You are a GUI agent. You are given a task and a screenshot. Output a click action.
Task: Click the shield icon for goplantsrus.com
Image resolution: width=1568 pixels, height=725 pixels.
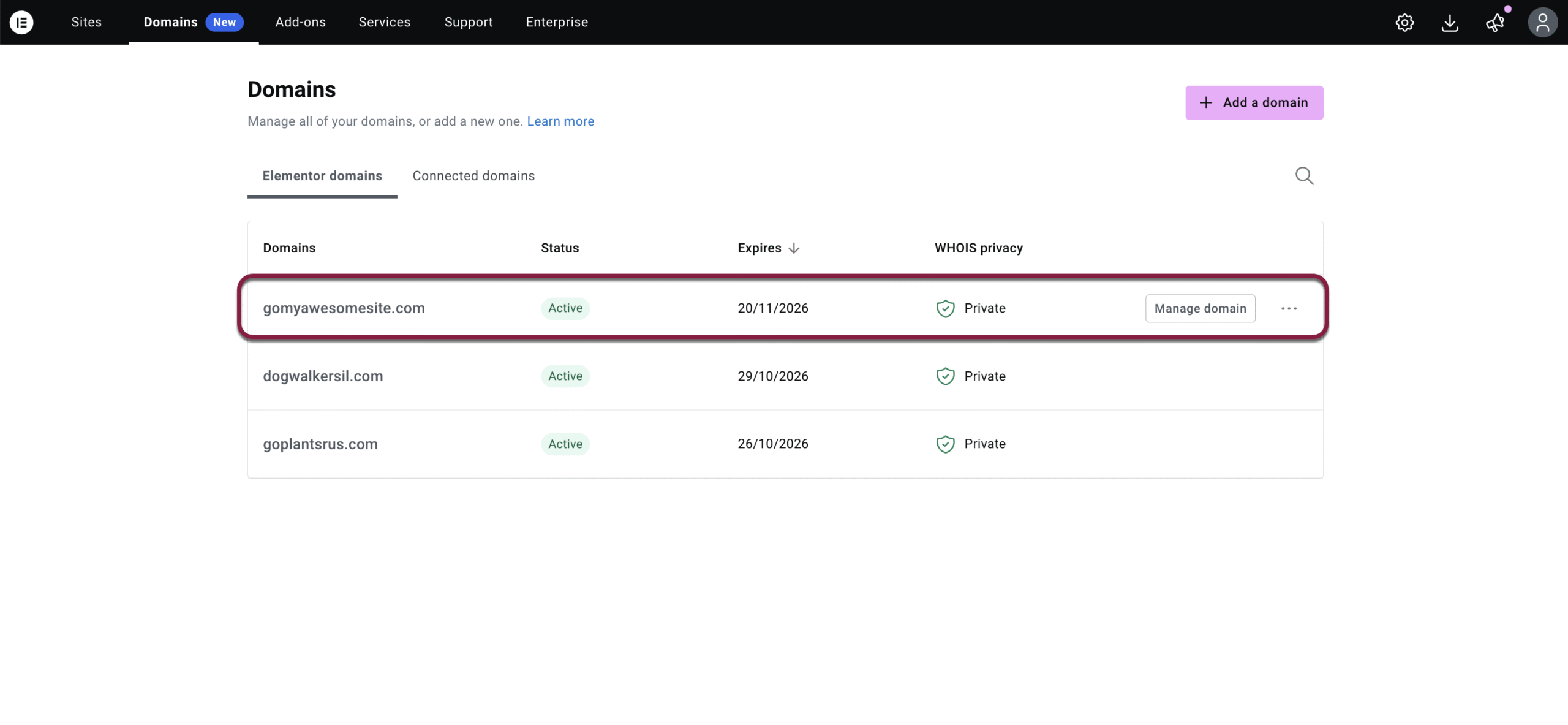click(945, 444)
